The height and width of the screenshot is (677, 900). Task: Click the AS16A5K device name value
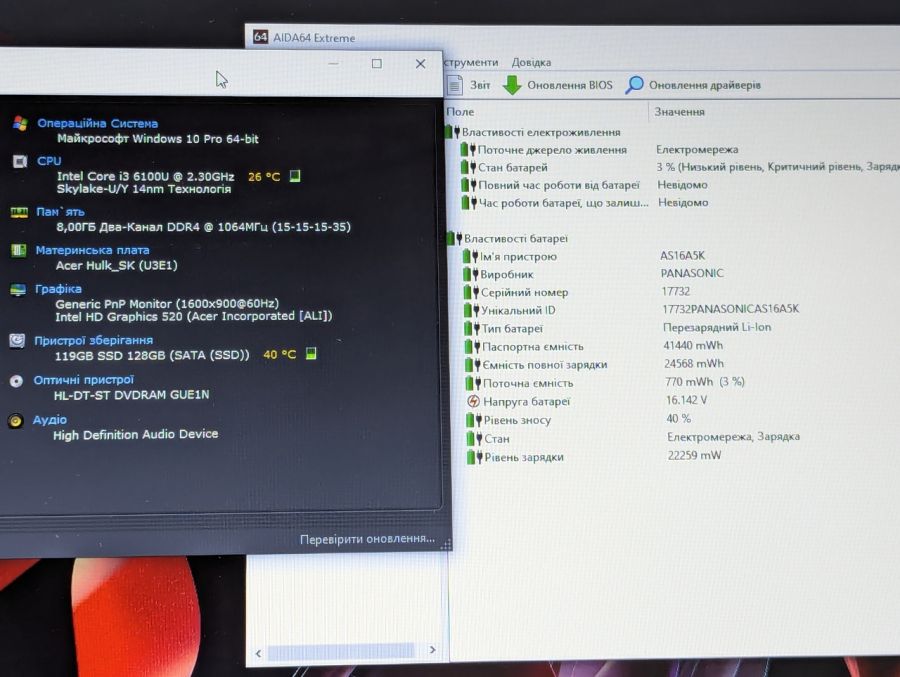coord(682,256)
